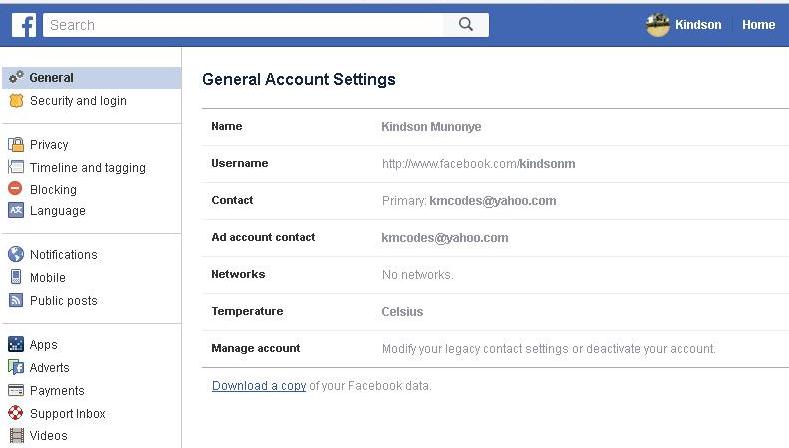Click in the Search input field
Screen dimensions: 789x448
pos(244,25)
